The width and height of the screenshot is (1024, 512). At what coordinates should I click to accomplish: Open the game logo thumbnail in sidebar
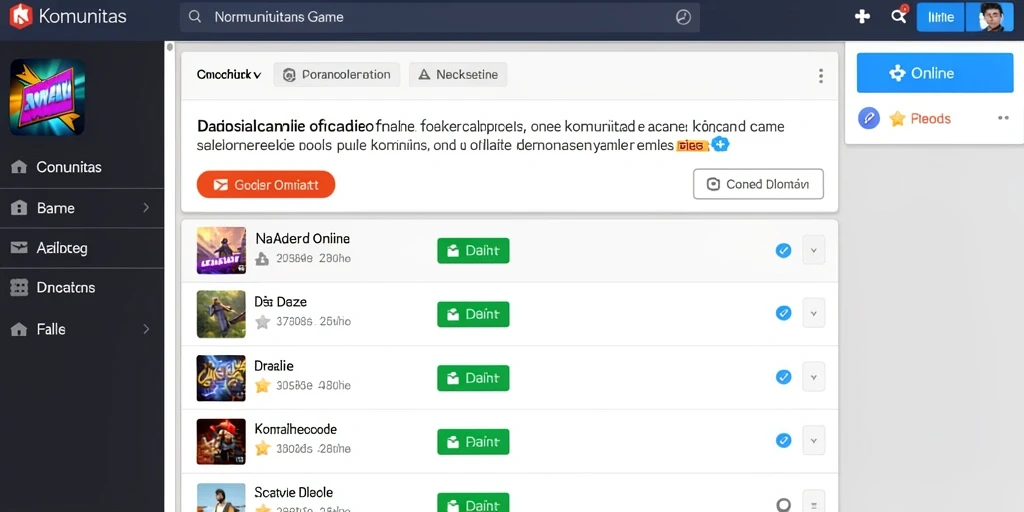tap(47, 97)
